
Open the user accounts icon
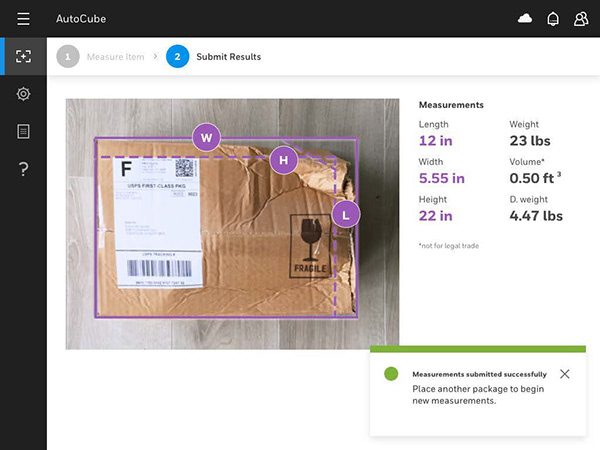[x=581, y=19]
